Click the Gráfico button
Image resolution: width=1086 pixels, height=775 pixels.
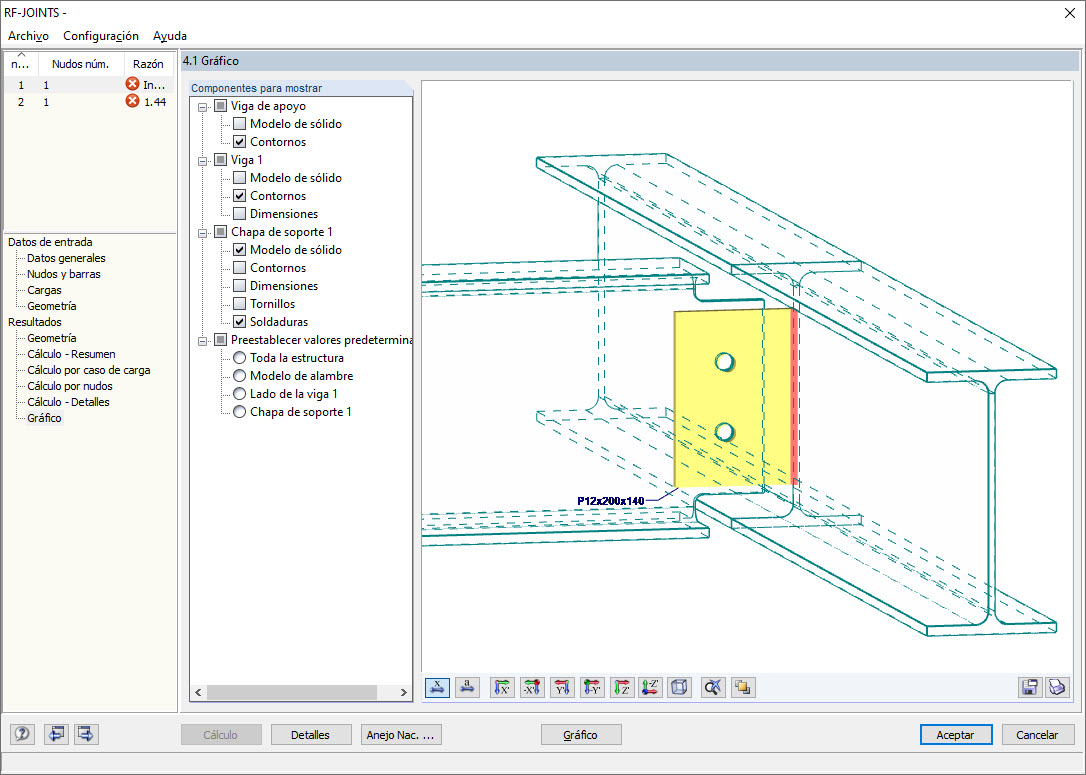580,735
